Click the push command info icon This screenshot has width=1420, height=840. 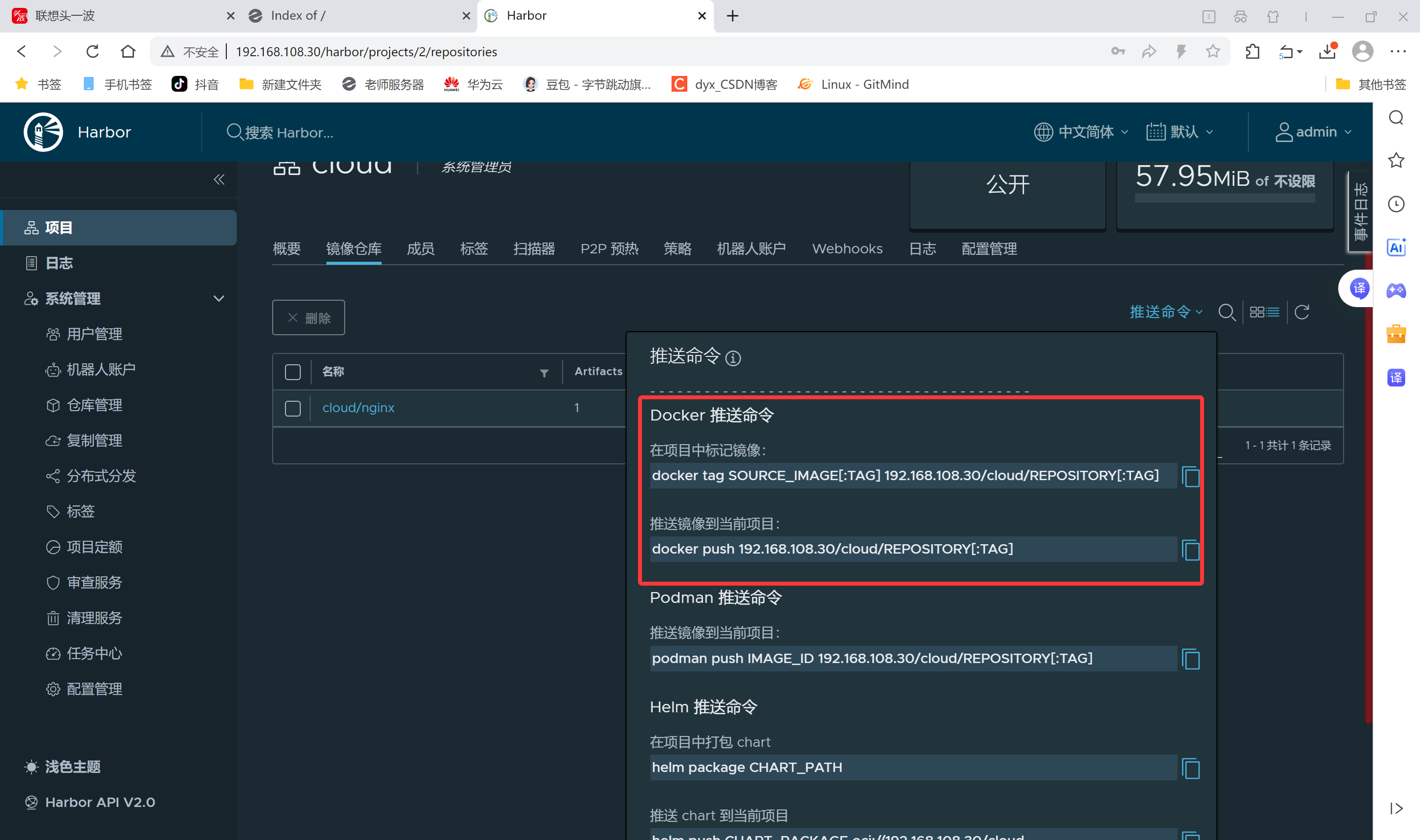pos(733,358)
